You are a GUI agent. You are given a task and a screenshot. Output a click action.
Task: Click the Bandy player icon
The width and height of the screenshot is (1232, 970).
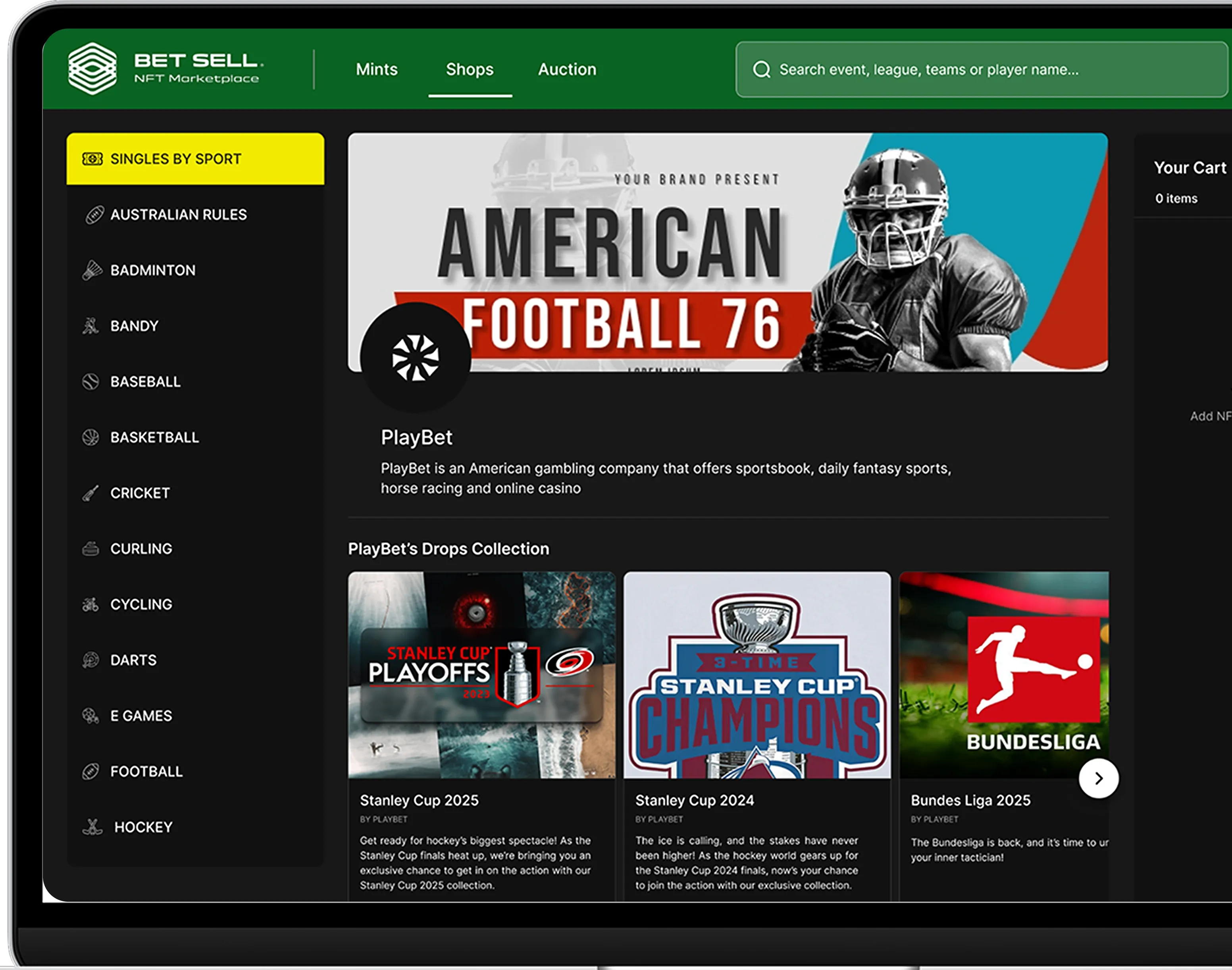[91, 326]
